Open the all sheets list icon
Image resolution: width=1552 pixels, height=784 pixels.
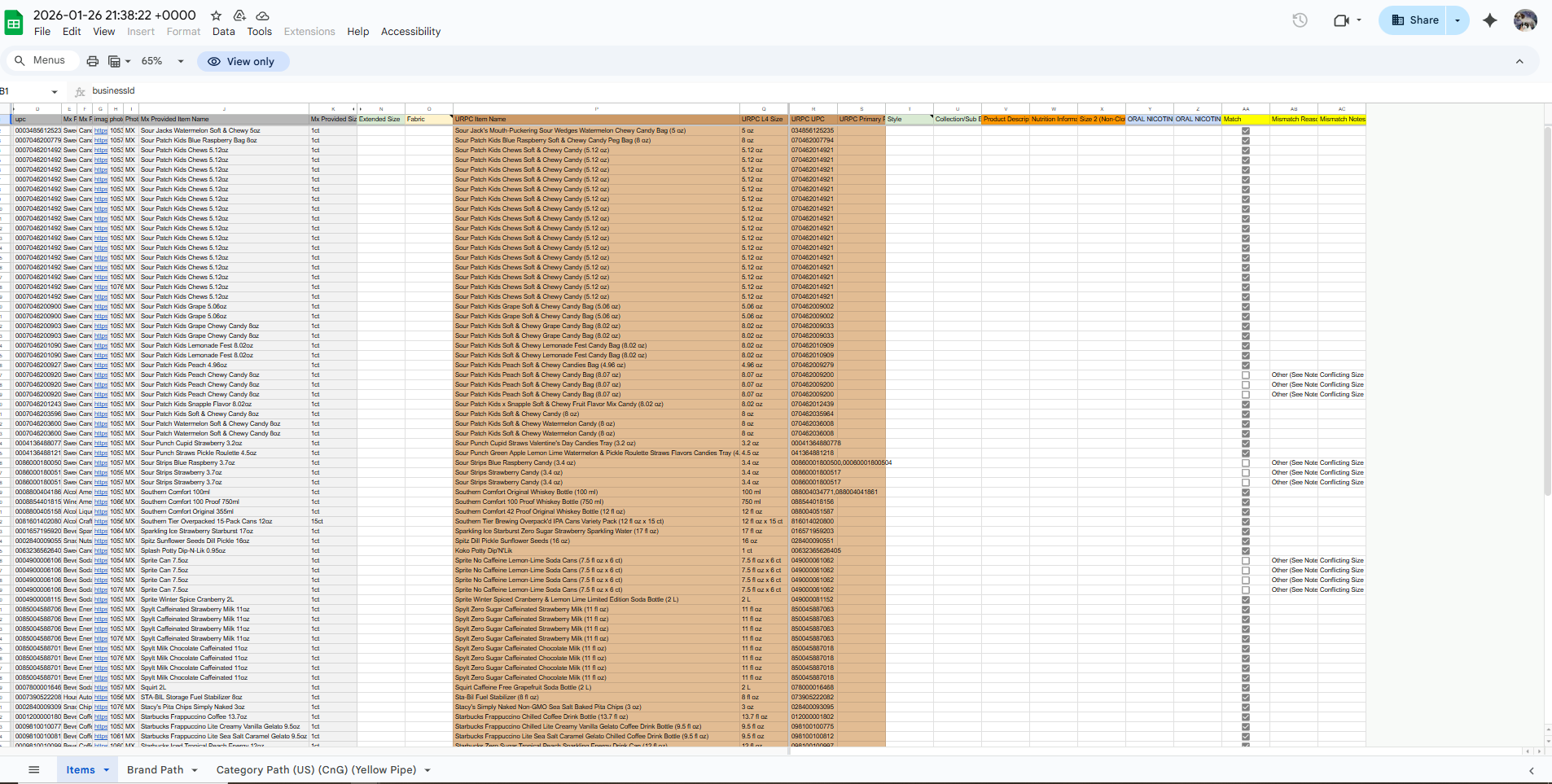[33, 769]
